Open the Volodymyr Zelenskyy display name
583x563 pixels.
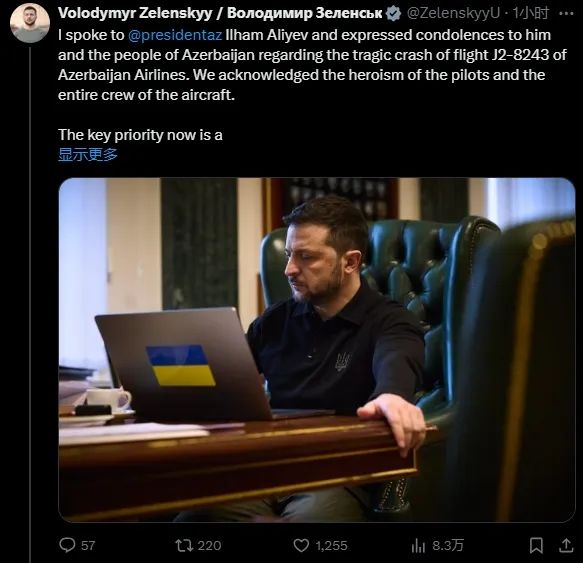point(220,13)
